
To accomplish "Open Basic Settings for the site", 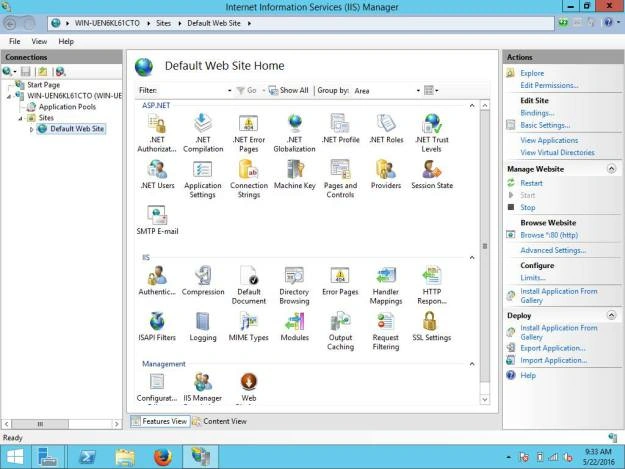I will pos(545,126).
